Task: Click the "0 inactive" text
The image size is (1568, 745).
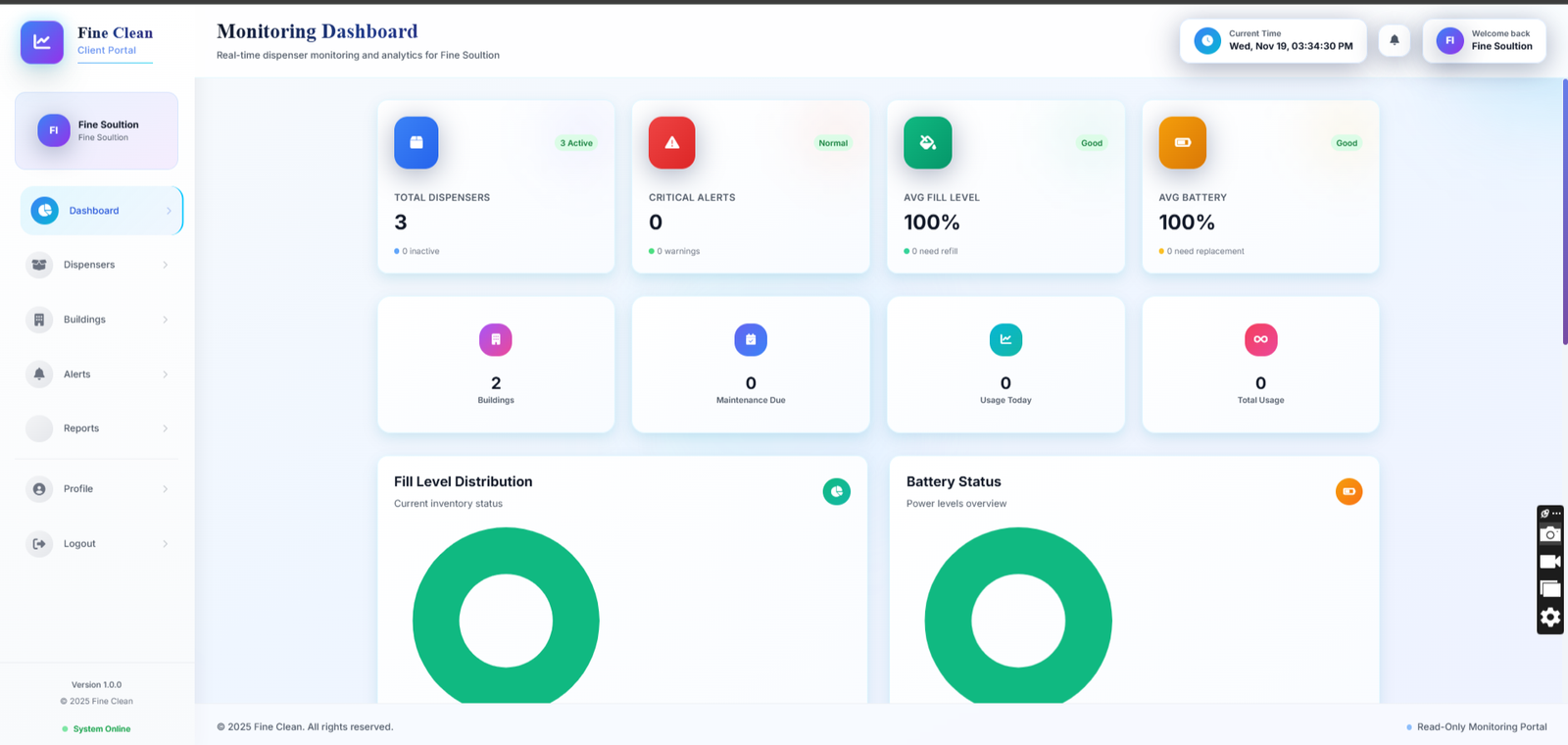Action: point(420,252)
